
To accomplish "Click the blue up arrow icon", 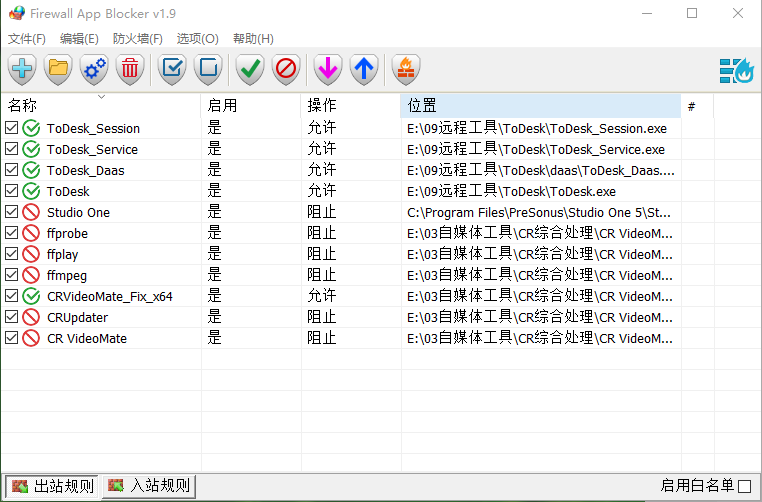I will 364,69.
